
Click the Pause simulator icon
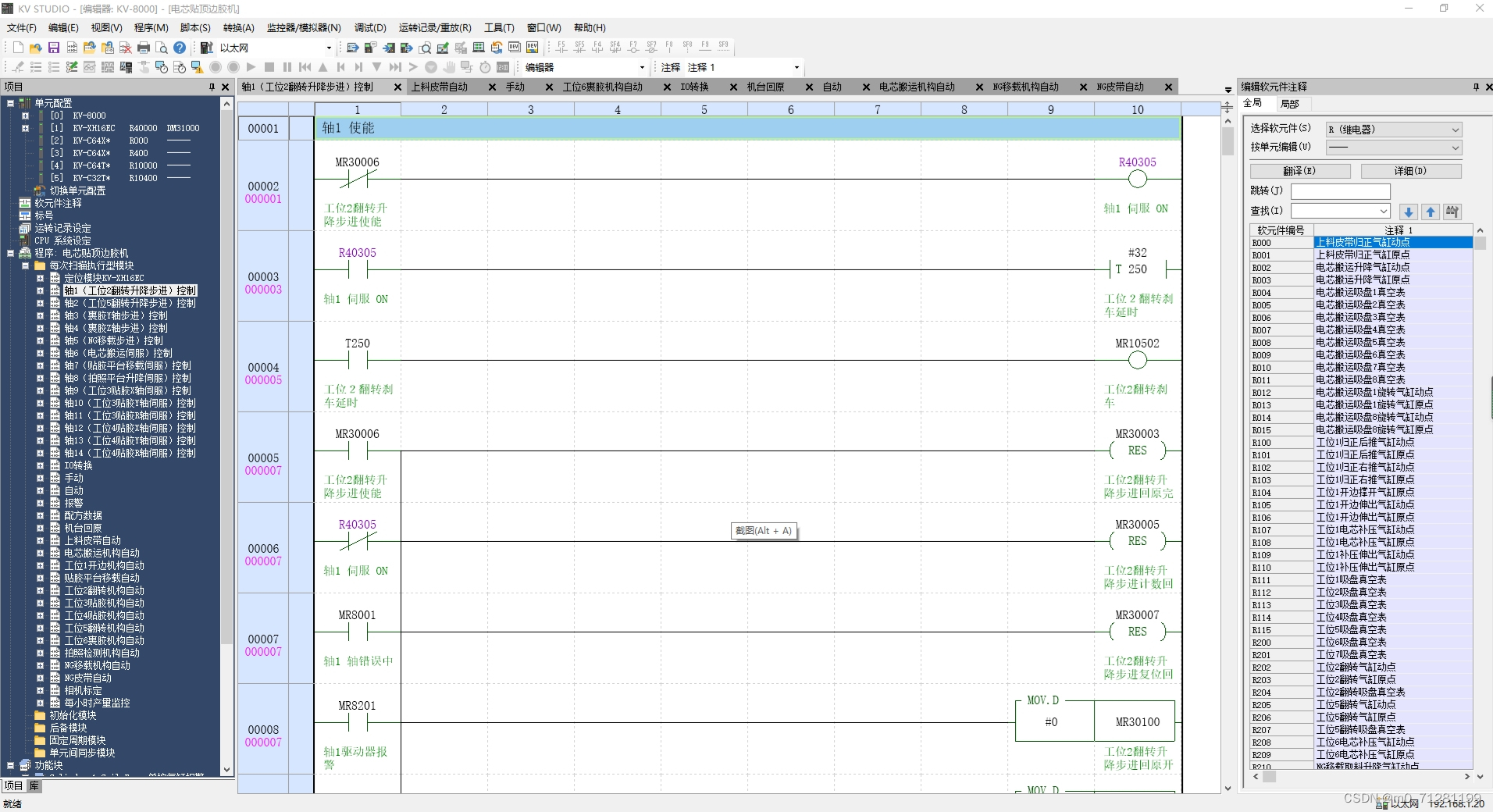tap(287, 67)
